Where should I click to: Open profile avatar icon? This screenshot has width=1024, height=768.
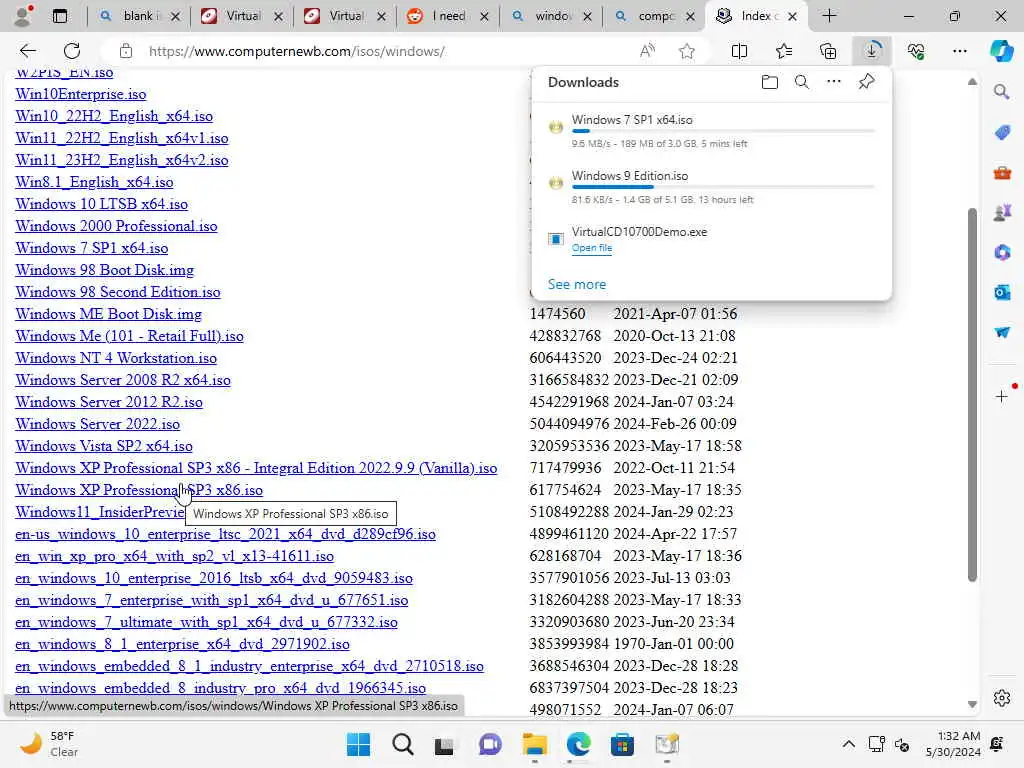23,16
